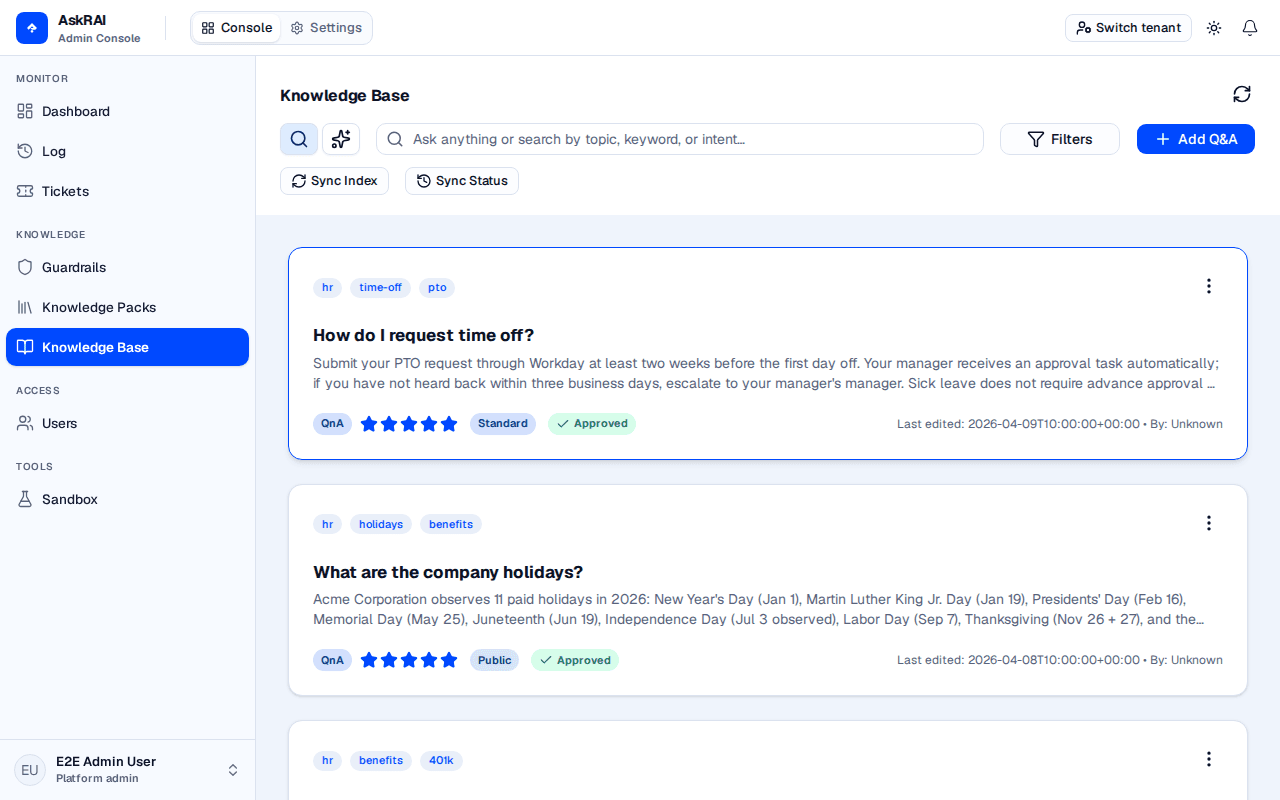
Task: Click the refresh icon beside Knowledge Base title
Action: [x=1242, y=94]
